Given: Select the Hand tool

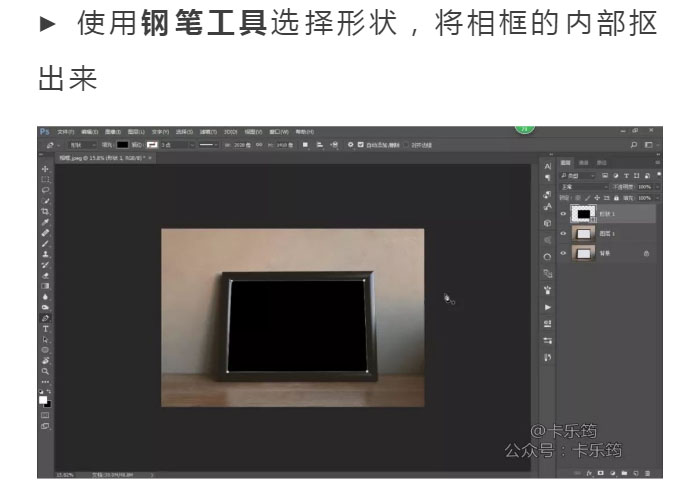Looking at the screenshot, I should (45, 361).
